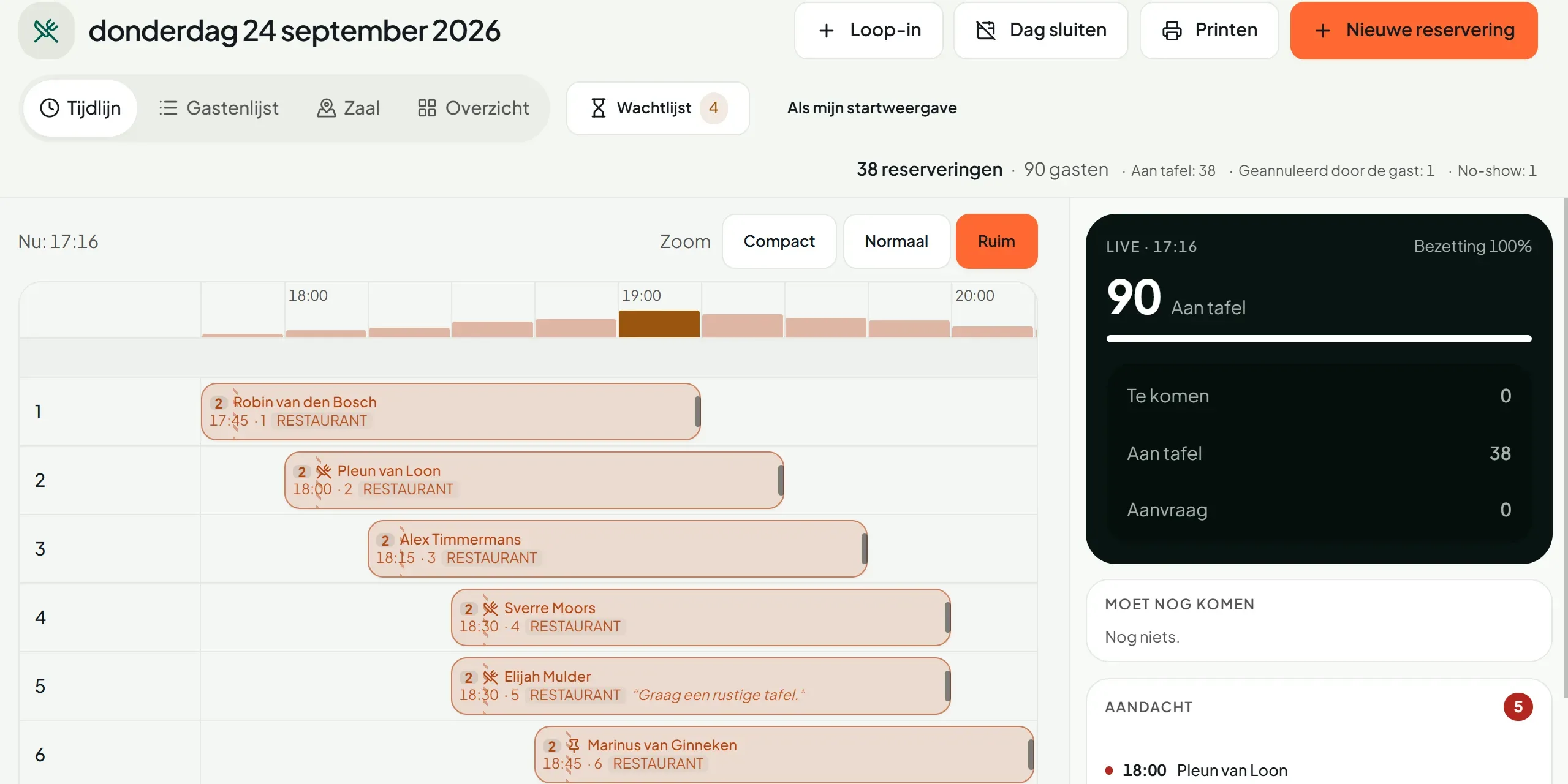Click the hourglass icon on Wachtlijst
1568x784 pixels.
point(598,108)
